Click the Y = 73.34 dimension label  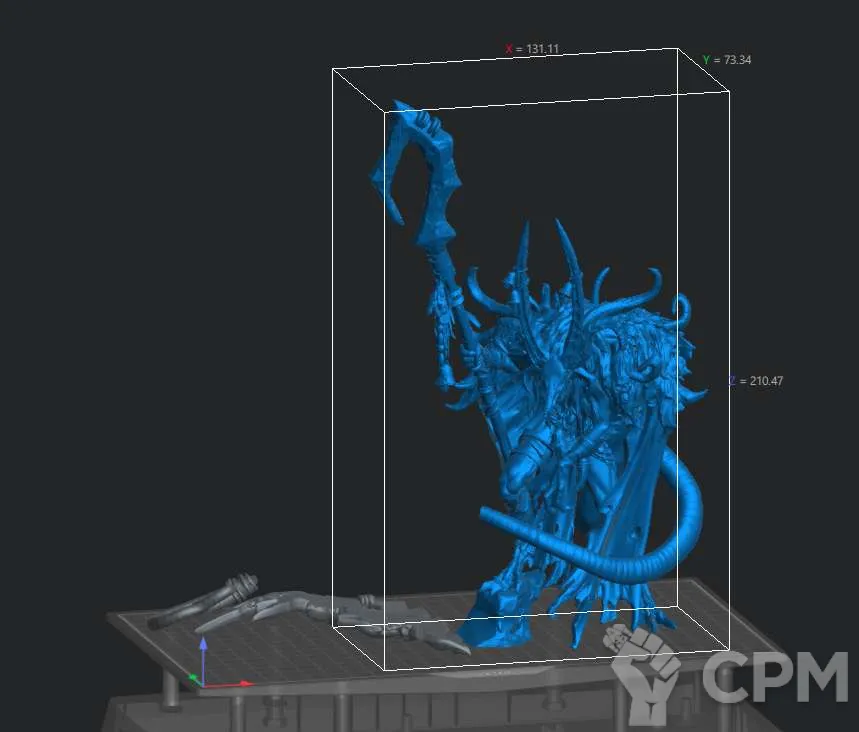point(727,60)
